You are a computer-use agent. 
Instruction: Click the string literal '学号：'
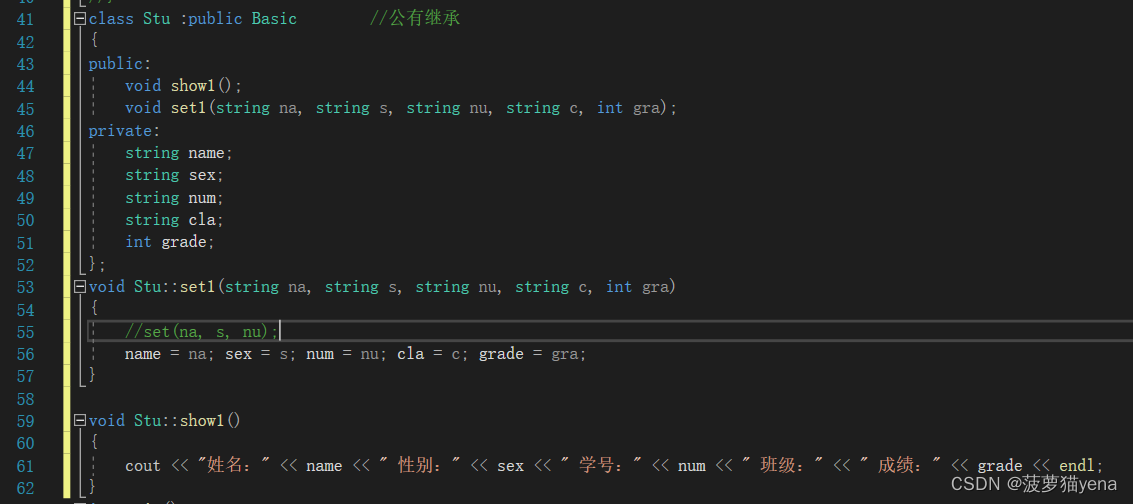coord(601,466)
